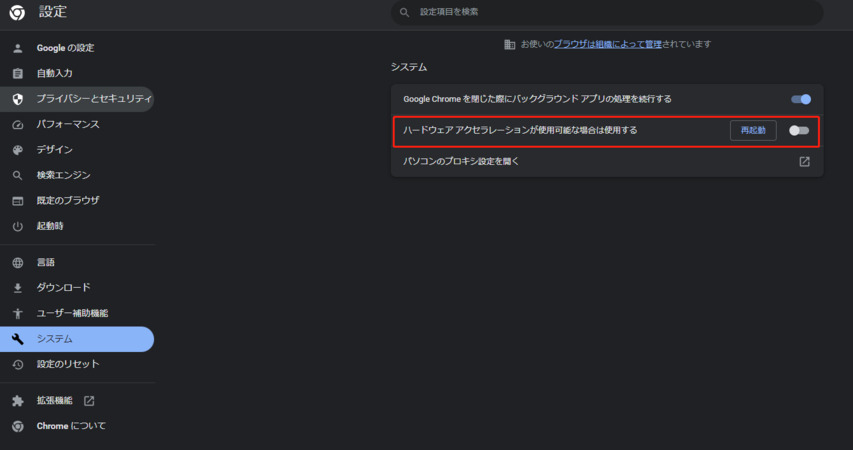Click the power icon for 起動時
The image size is (853, 450).
17,226
